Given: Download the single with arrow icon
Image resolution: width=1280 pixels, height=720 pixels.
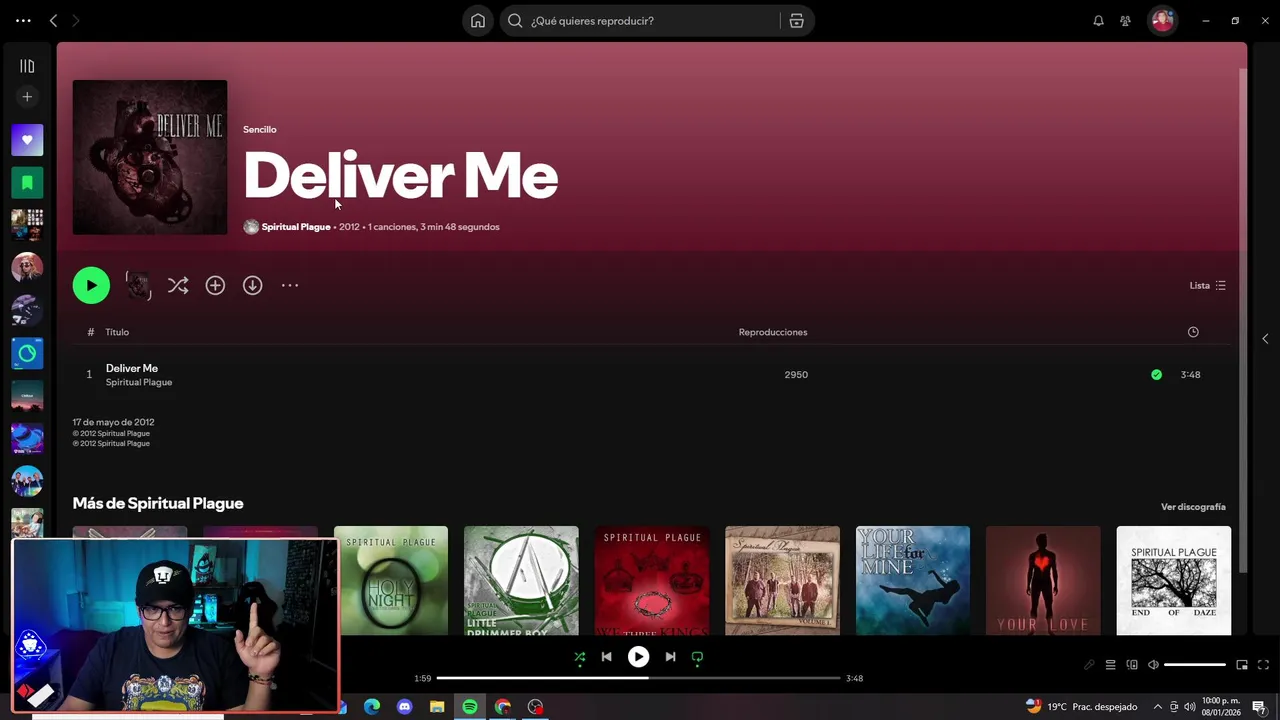Looking at the screenshot, I should pos(253,286).
